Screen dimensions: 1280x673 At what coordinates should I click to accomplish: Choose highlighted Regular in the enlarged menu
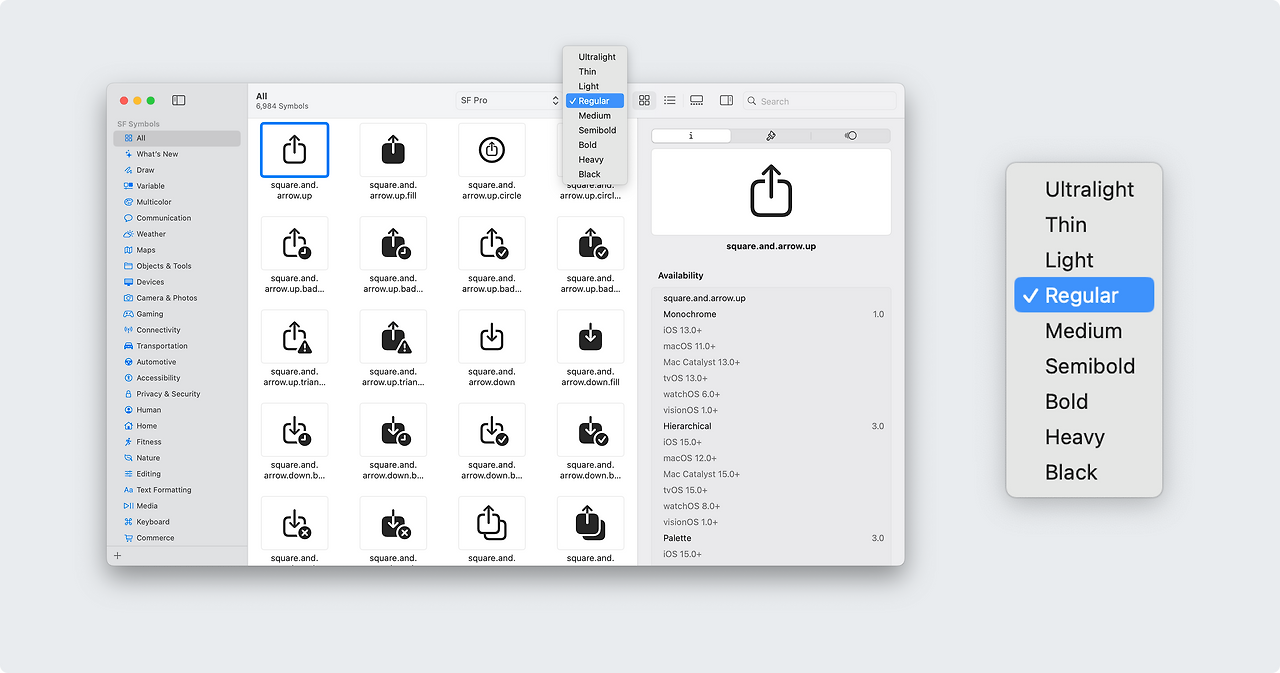point(1084,295)
